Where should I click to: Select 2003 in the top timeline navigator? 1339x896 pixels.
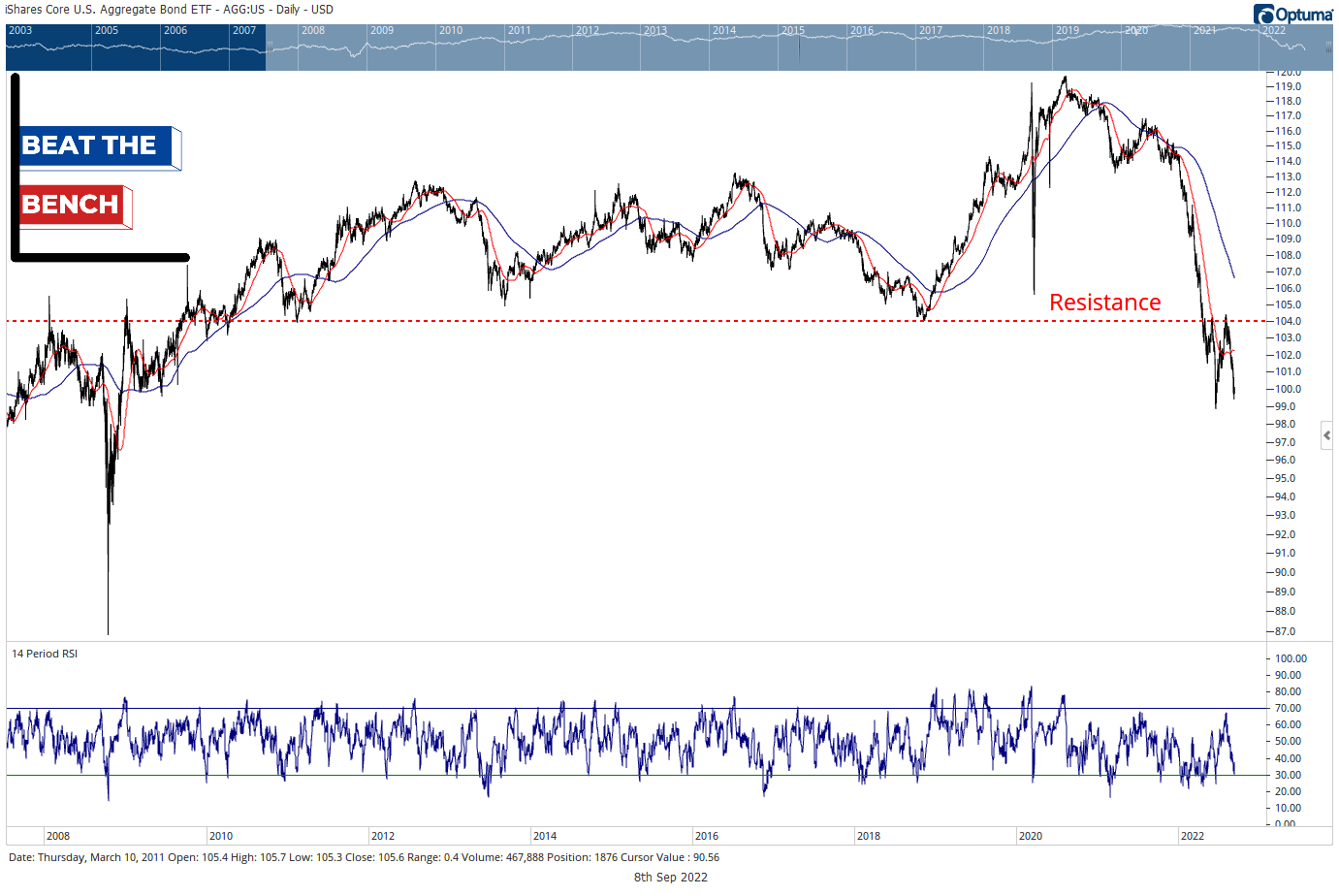(20, 30)
